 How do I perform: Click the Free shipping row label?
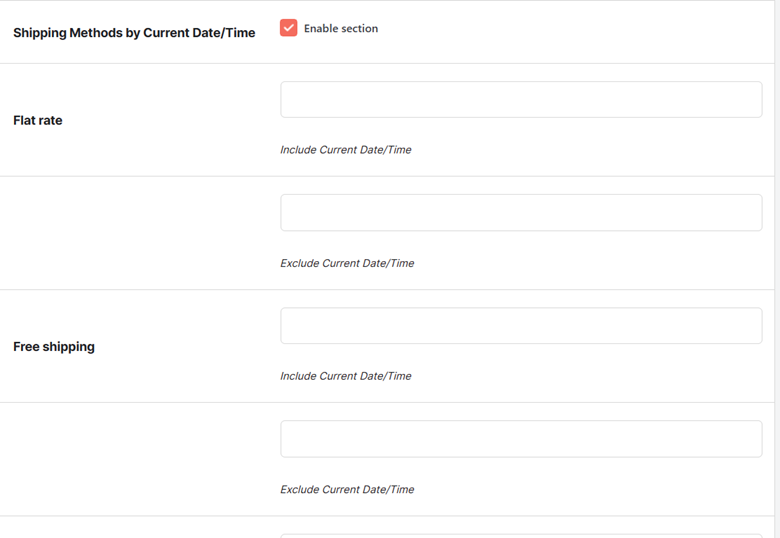pos(54,347)
